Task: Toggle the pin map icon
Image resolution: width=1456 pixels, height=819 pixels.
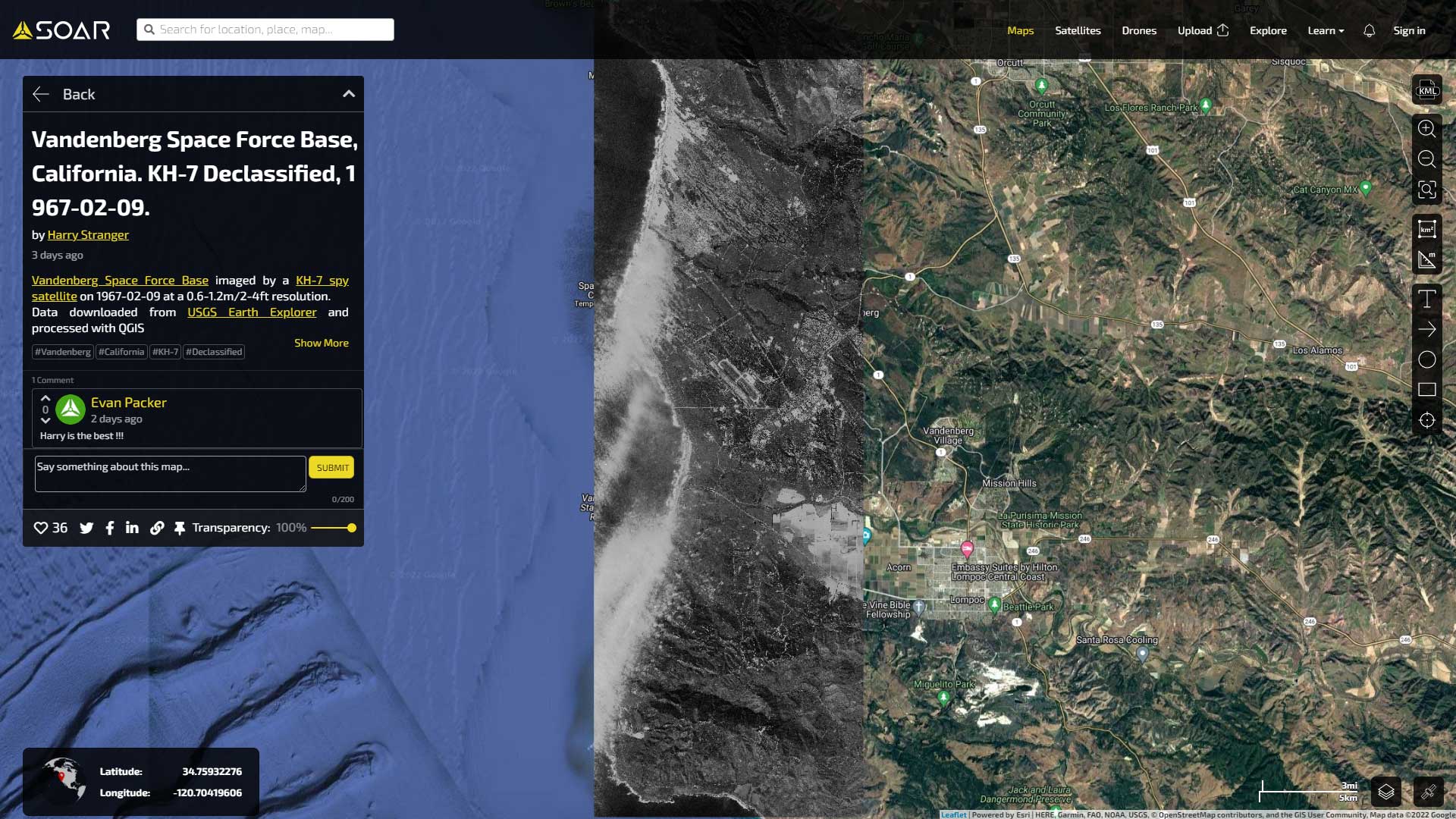Action: click(180, 528)
